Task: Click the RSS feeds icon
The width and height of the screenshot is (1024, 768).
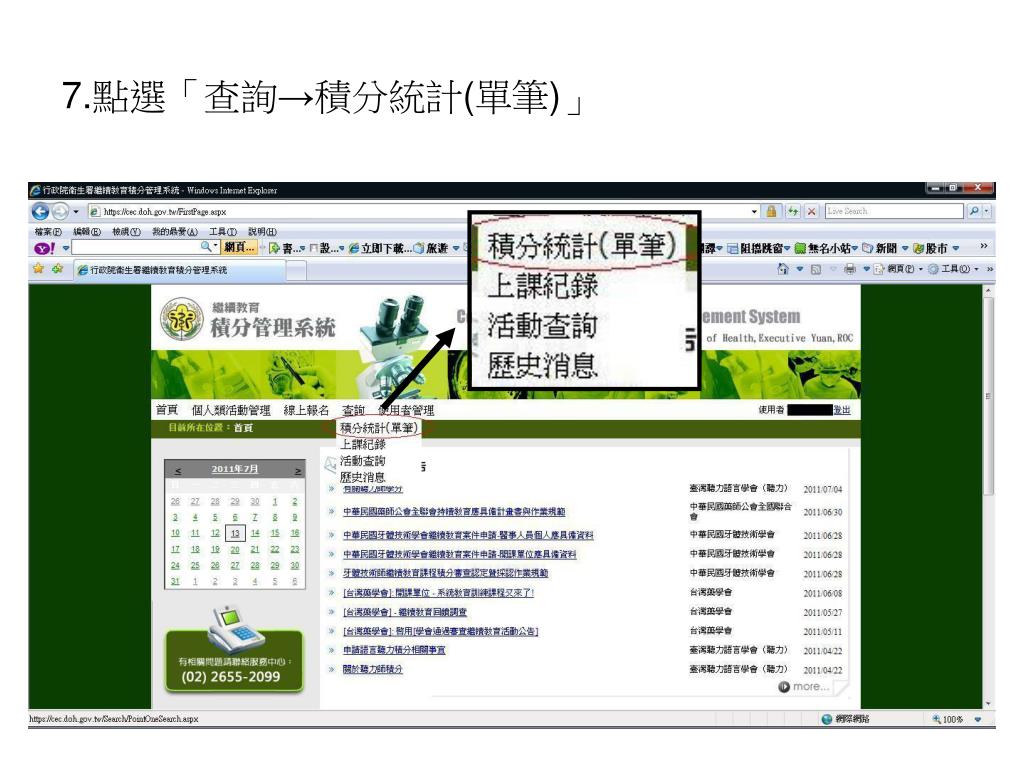Action: (816, 268)
